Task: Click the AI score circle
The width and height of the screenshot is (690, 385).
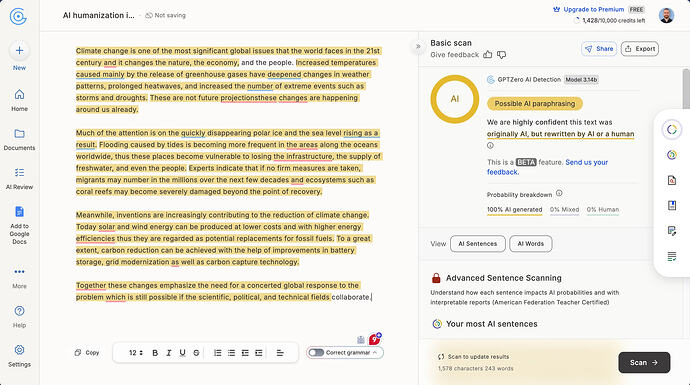Action: 455,99
